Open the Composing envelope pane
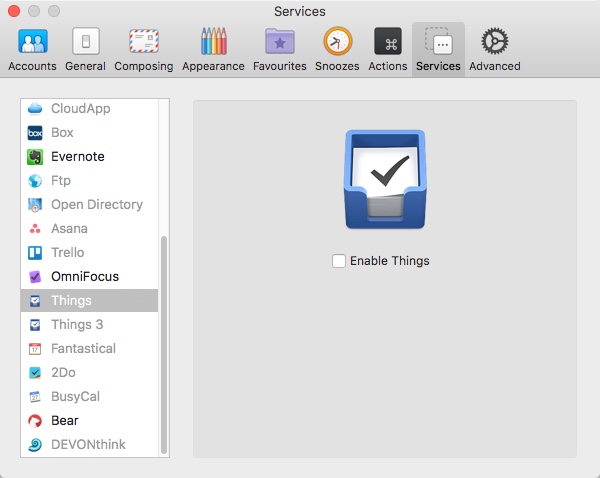This screenshot has width=600, height=478. pos(144,50)
